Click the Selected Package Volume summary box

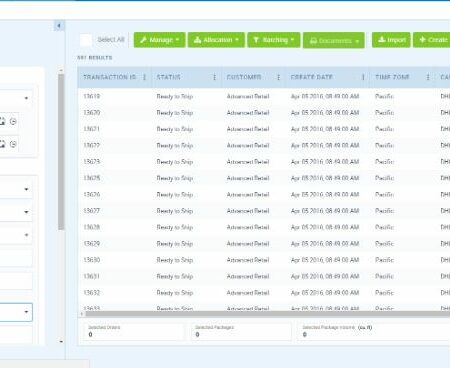coord(373,331)
